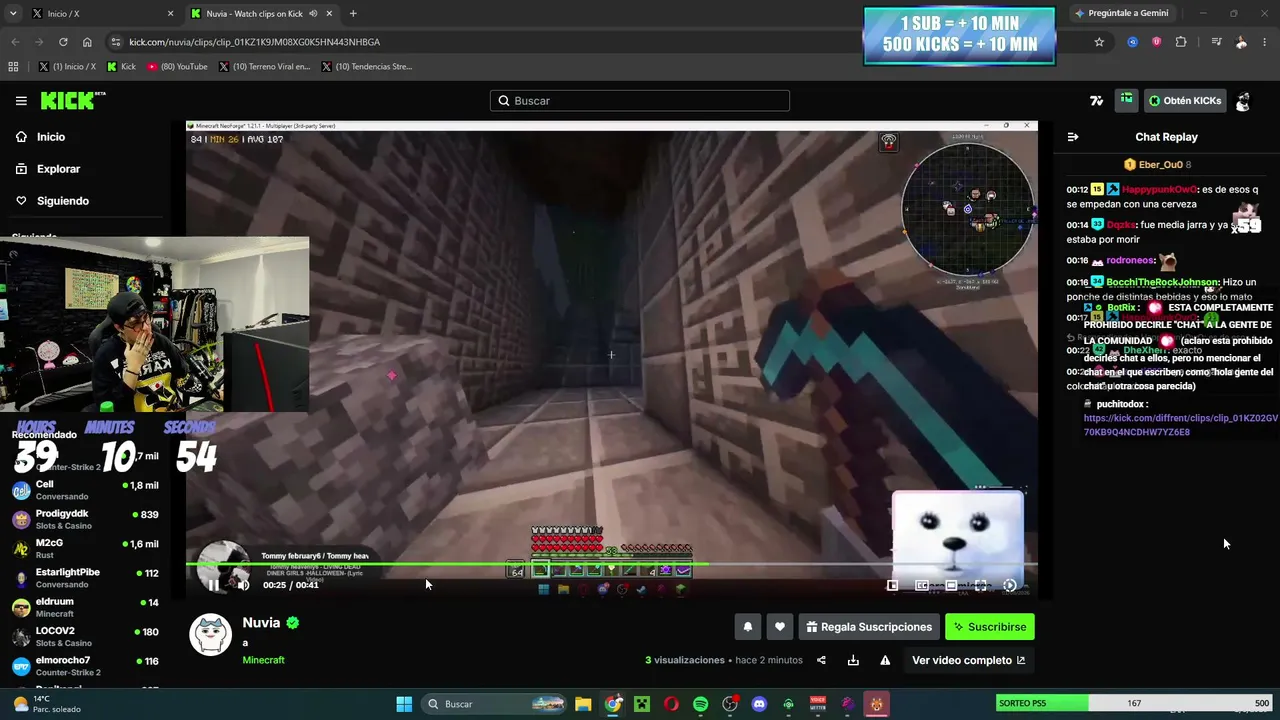
Task: Open the Minecraft launcher on taskbar
Action: (642, 704)
